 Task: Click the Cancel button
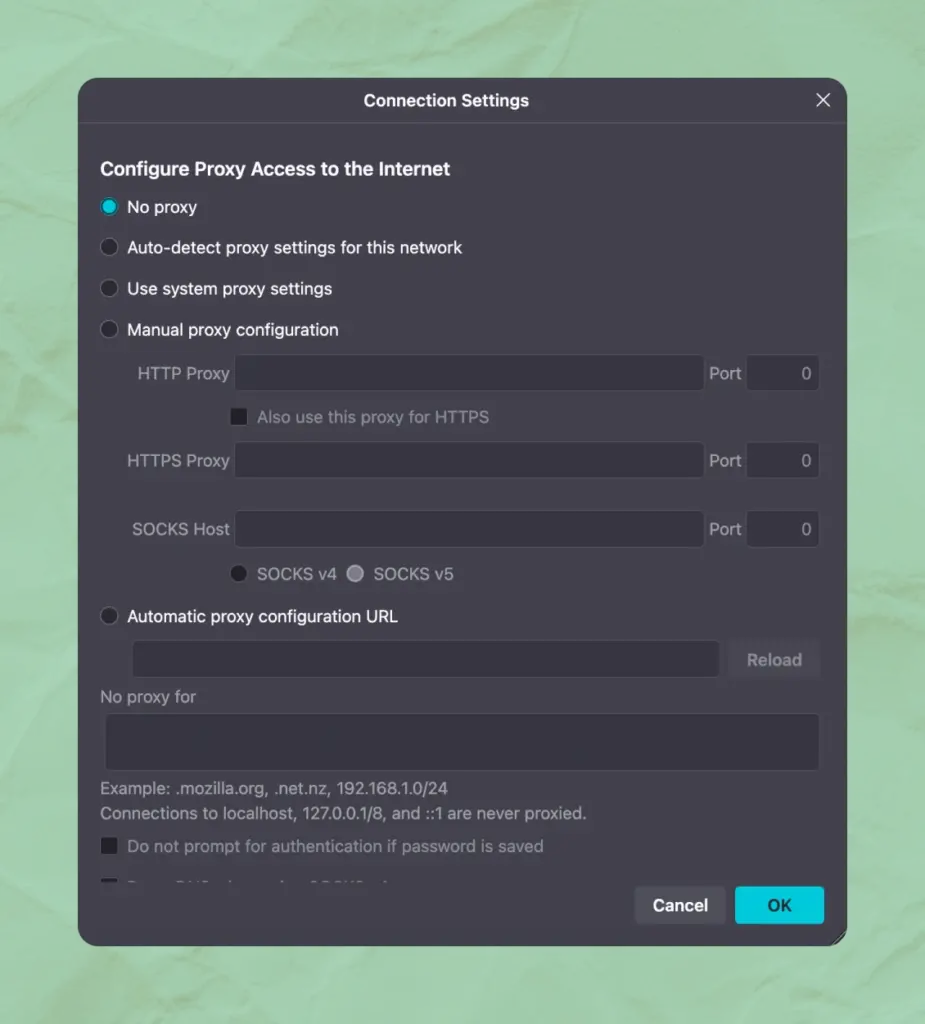[x=680, y=905]
